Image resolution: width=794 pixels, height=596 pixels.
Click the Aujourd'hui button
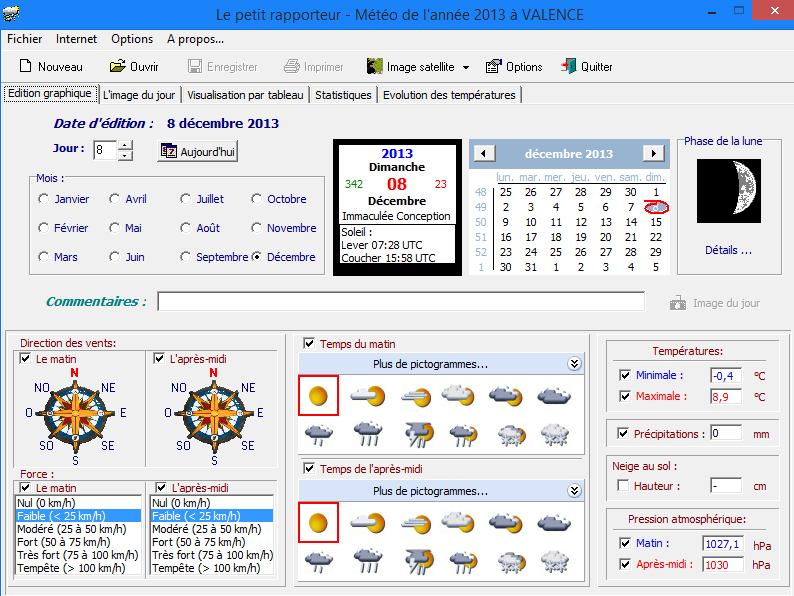(197, 151)
